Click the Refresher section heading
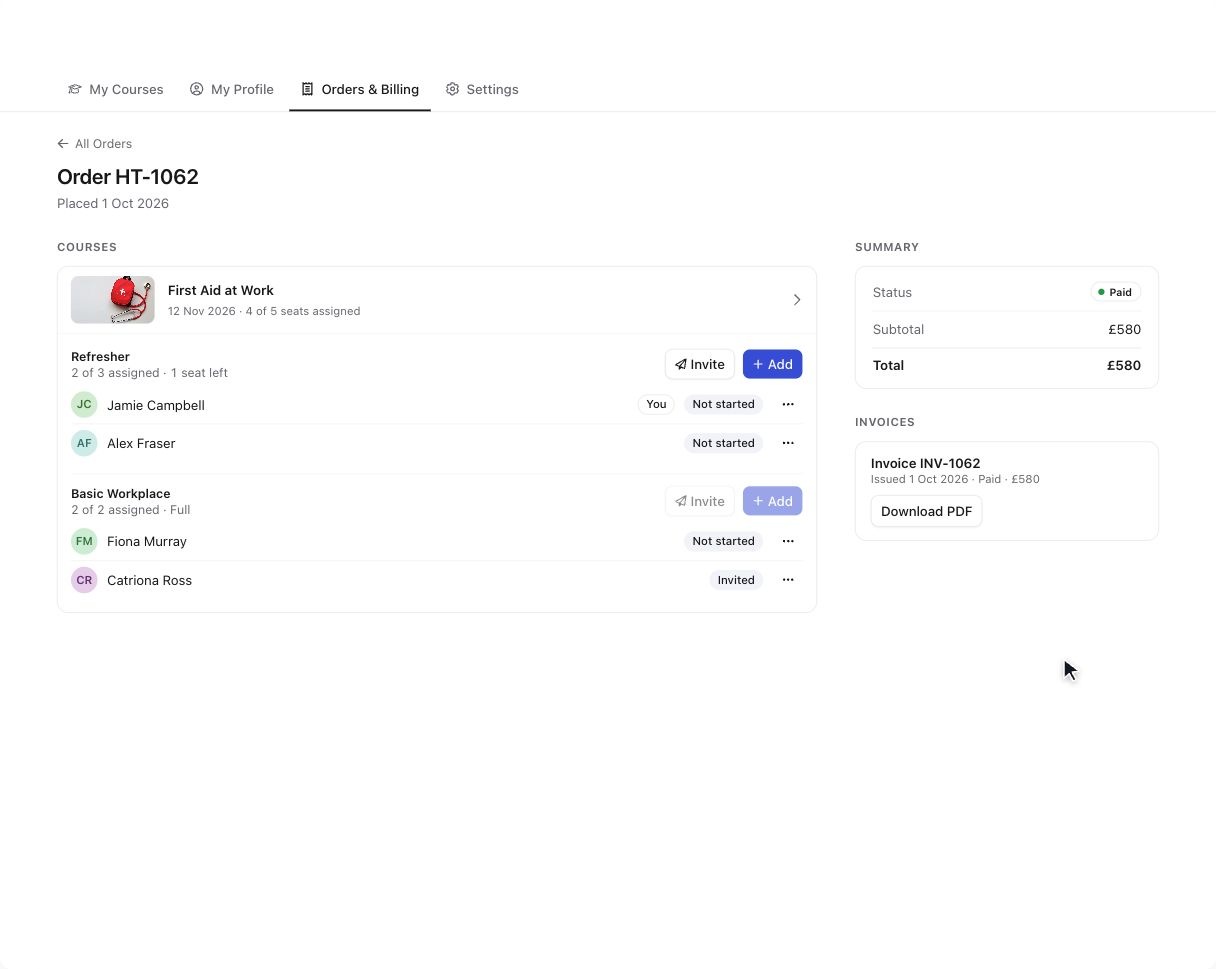This screenshot has width=1216, height=969. pos(100,356)
